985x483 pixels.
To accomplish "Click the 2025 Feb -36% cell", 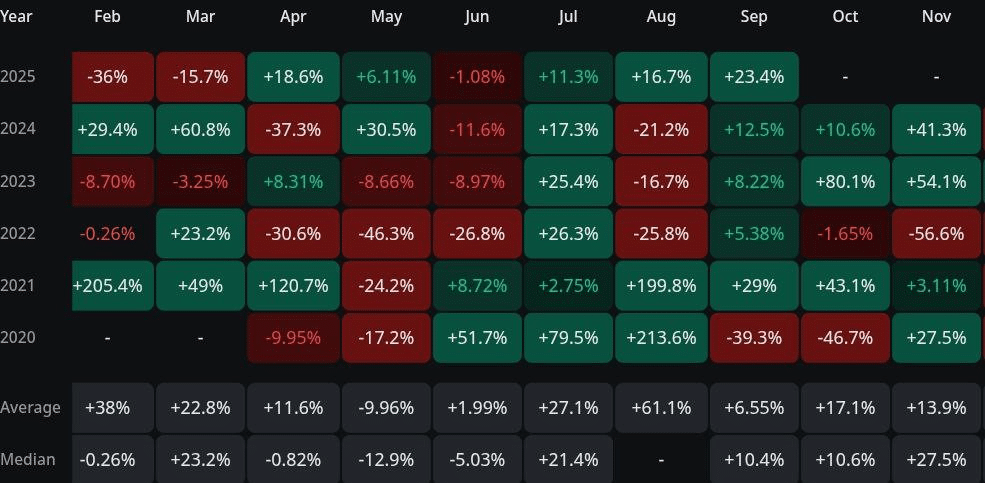I will pos(113,77).
